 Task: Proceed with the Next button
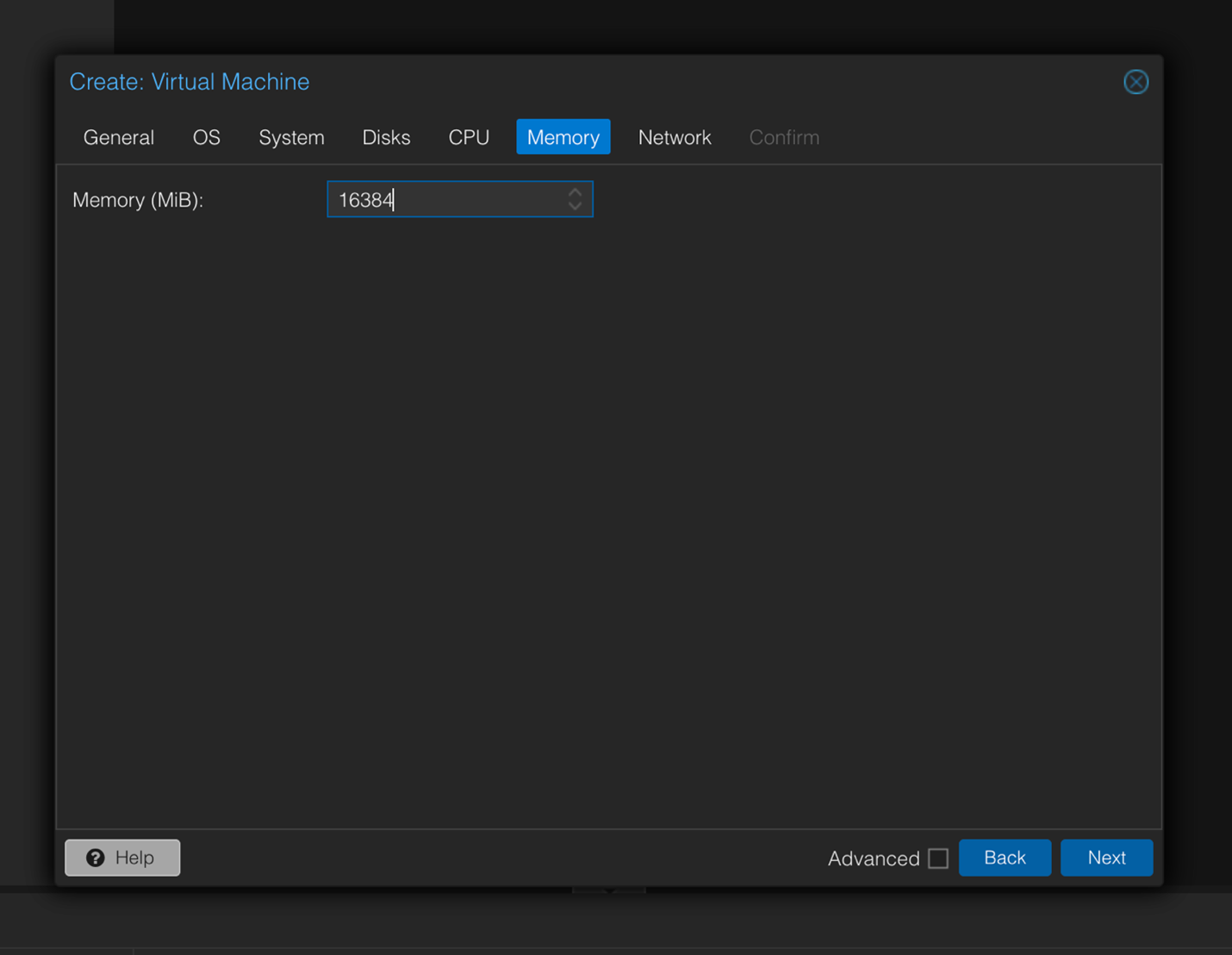click(1106, 858)
